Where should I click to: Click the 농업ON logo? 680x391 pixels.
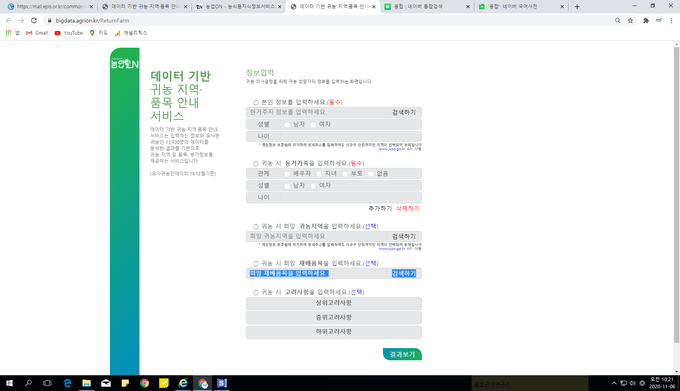coord(124,64)
